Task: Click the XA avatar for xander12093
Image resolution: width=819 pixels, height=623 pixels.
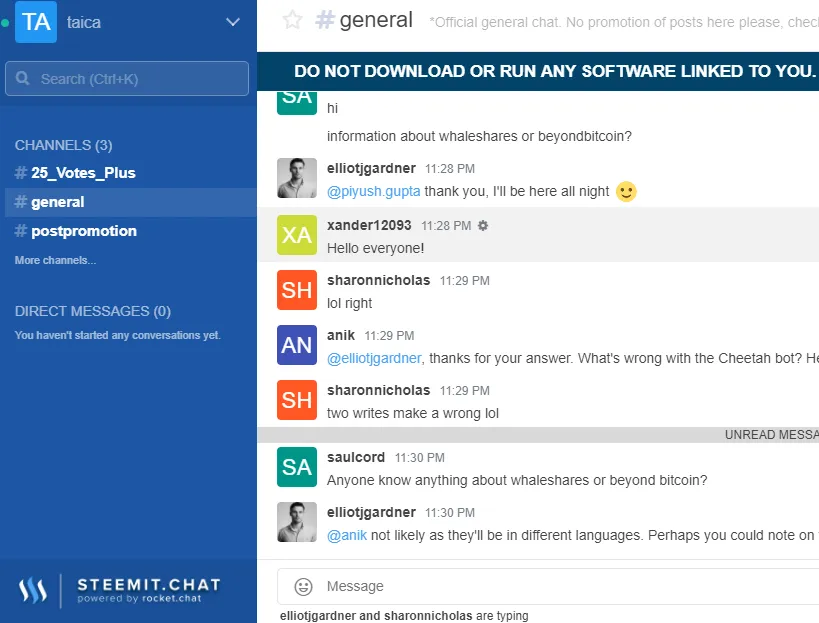Action: click(297, 235)
